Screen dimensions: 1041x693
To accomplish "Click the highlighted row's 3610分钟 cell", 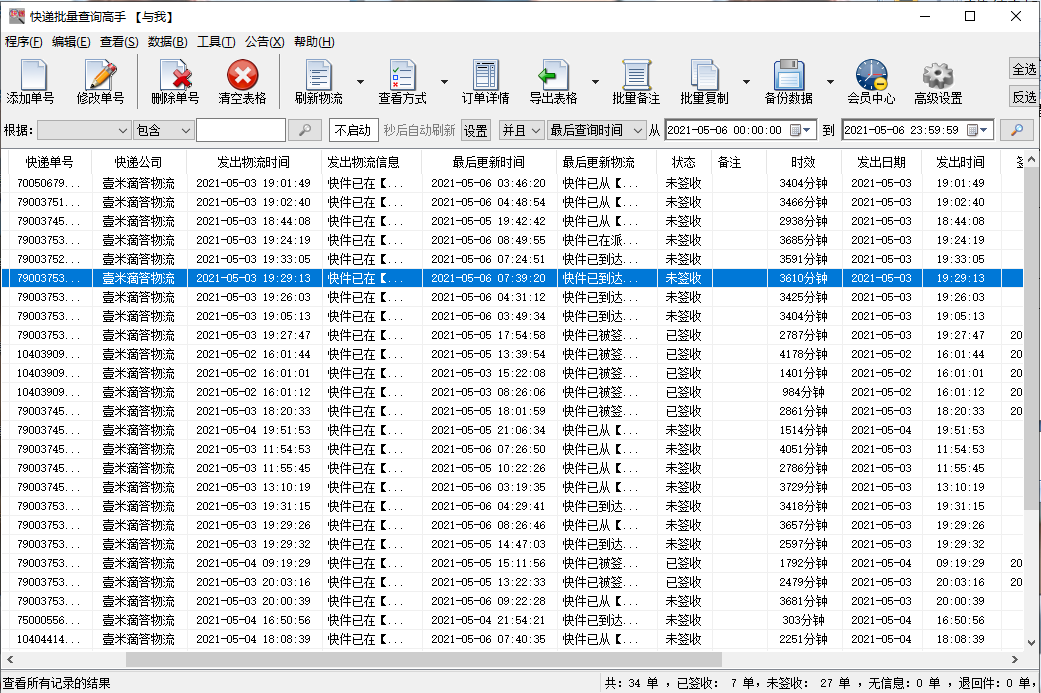I will [x=803, y=278].
